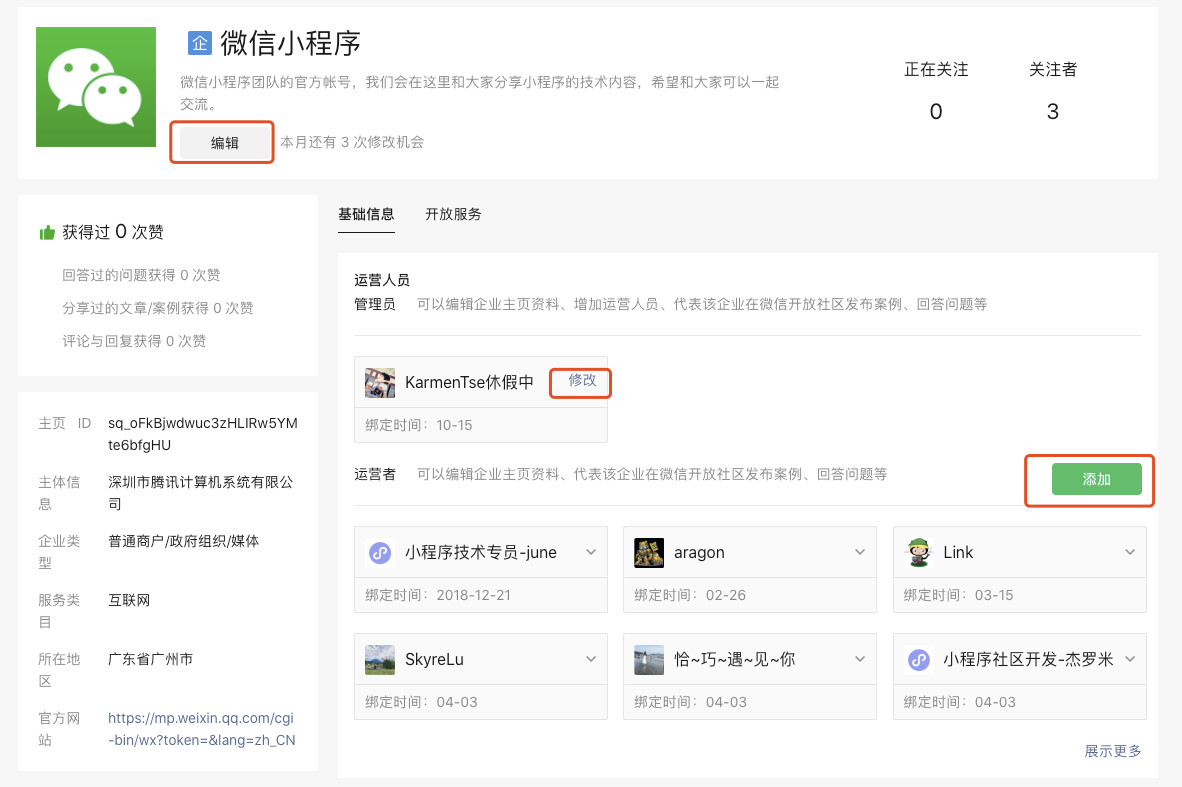The height and width of the screenshot is (787, 1182).
Task: Click the 运营者 role label
Action: (x=375, y=474)
